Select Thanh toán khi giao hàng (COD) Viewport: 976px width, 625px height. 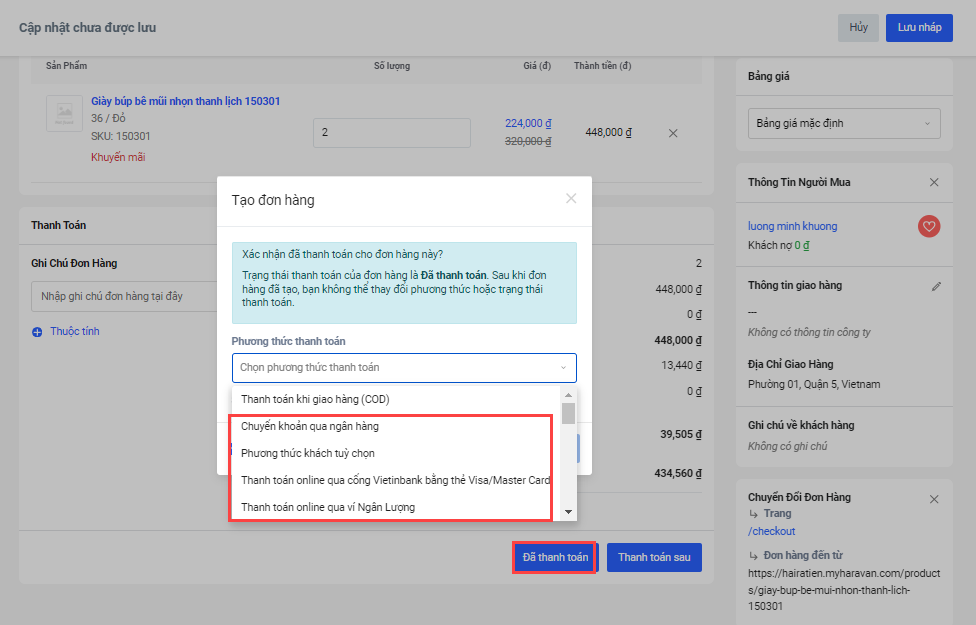click(315, 399)
